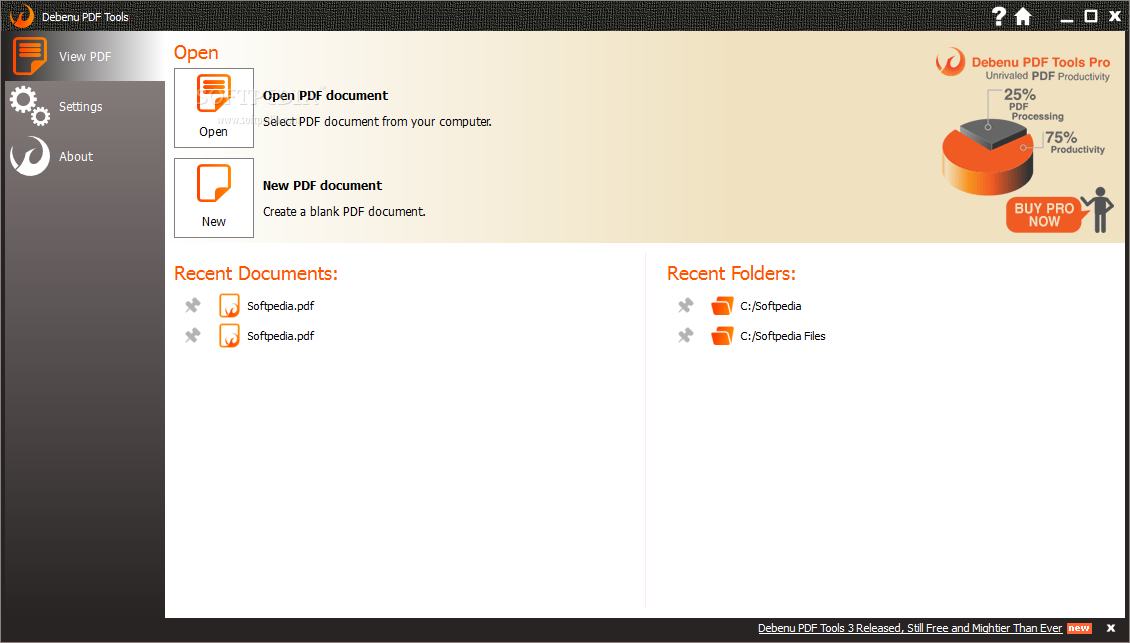Open the Debenu PDF Tools 3 Released link

909,628
